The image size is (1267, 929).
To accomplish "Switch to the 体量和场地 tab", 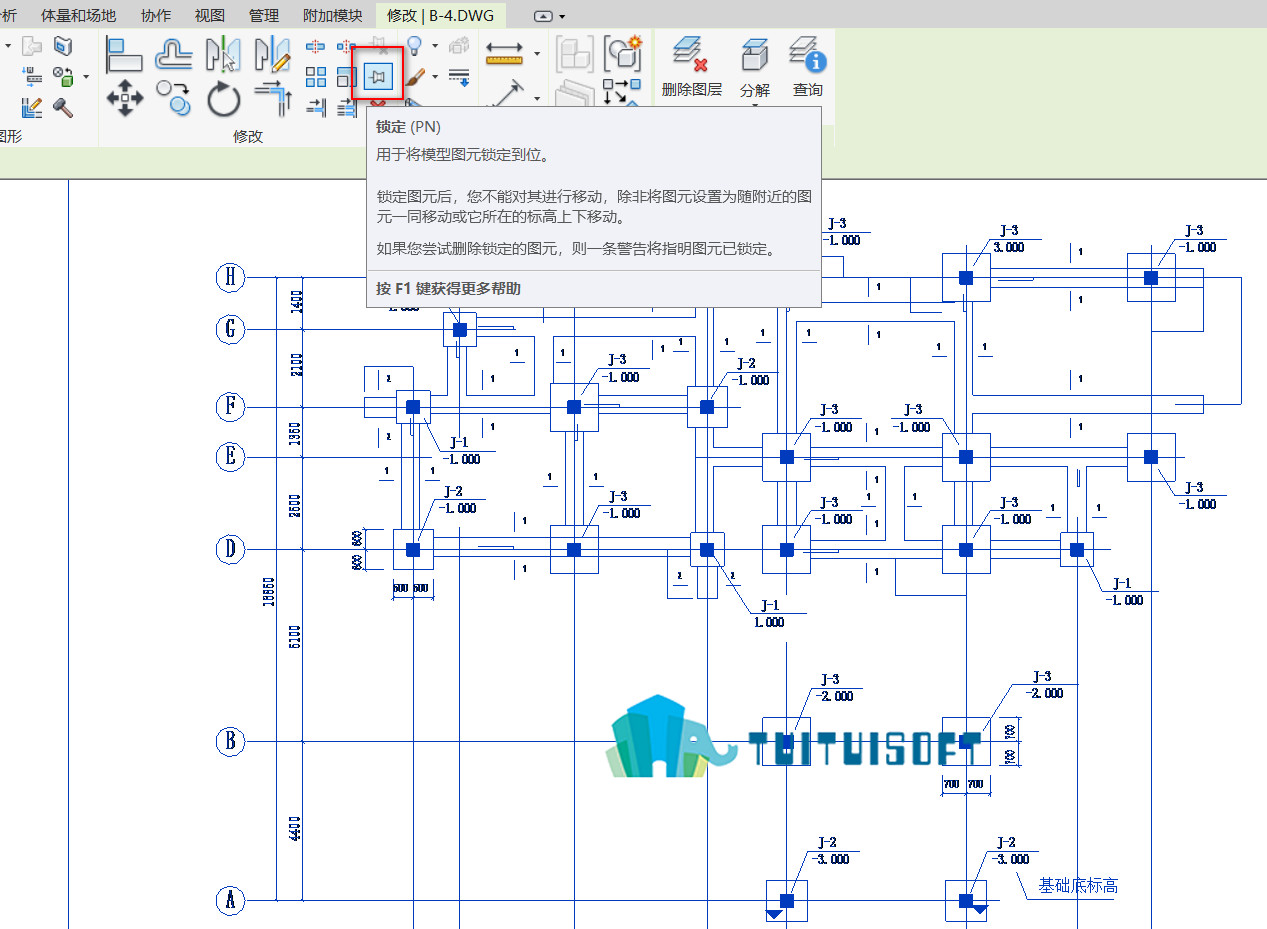I will tap(78, 16).
